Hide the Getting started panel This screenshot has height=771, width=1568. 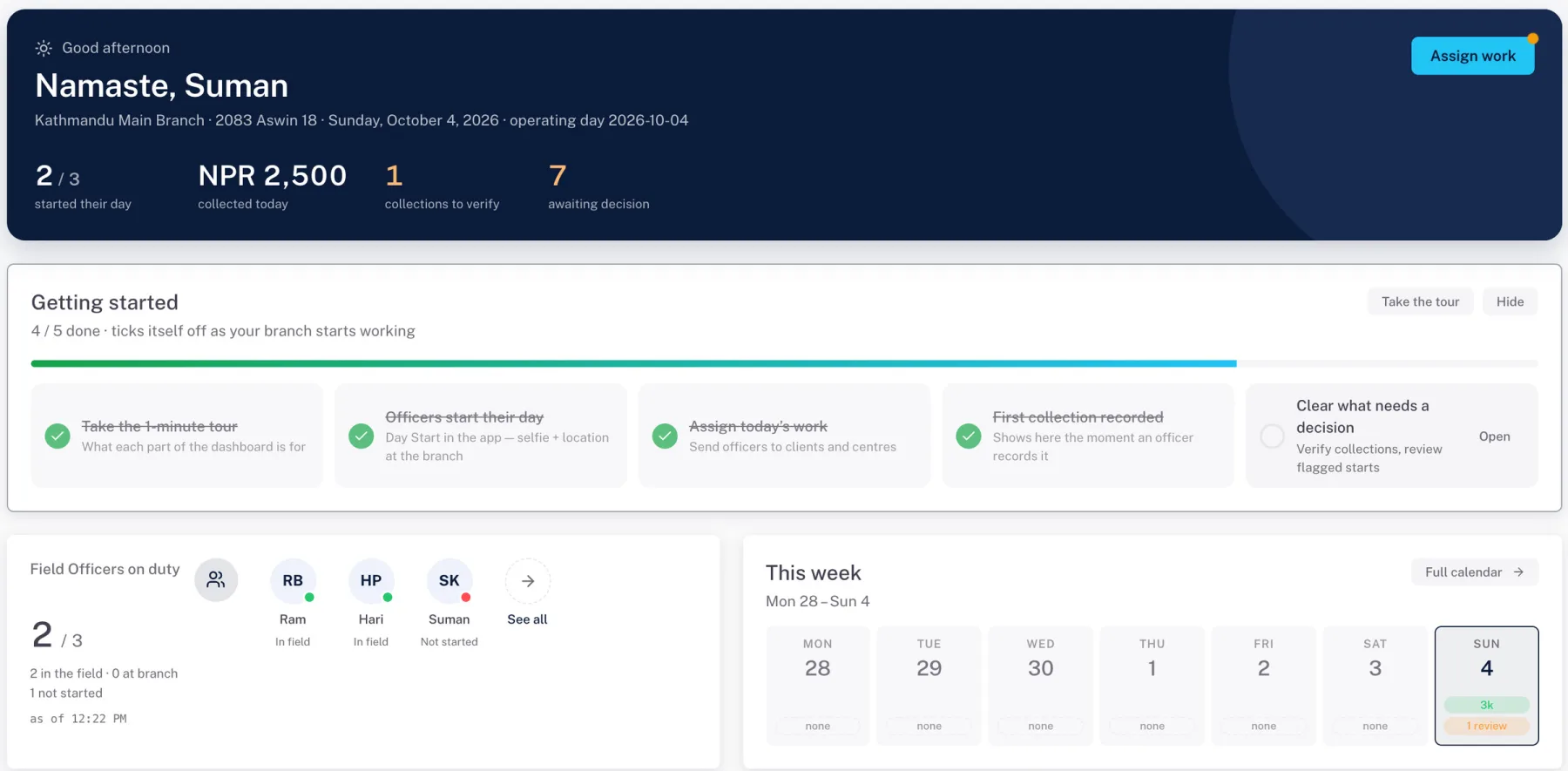click(x=1510, y=301)
